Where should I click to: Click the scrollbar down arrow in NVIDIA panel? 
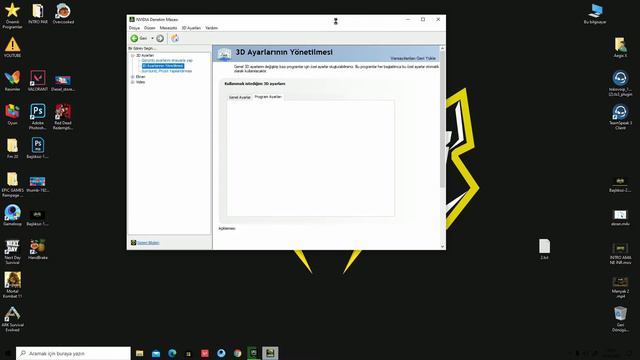click(x=442, y=247)
